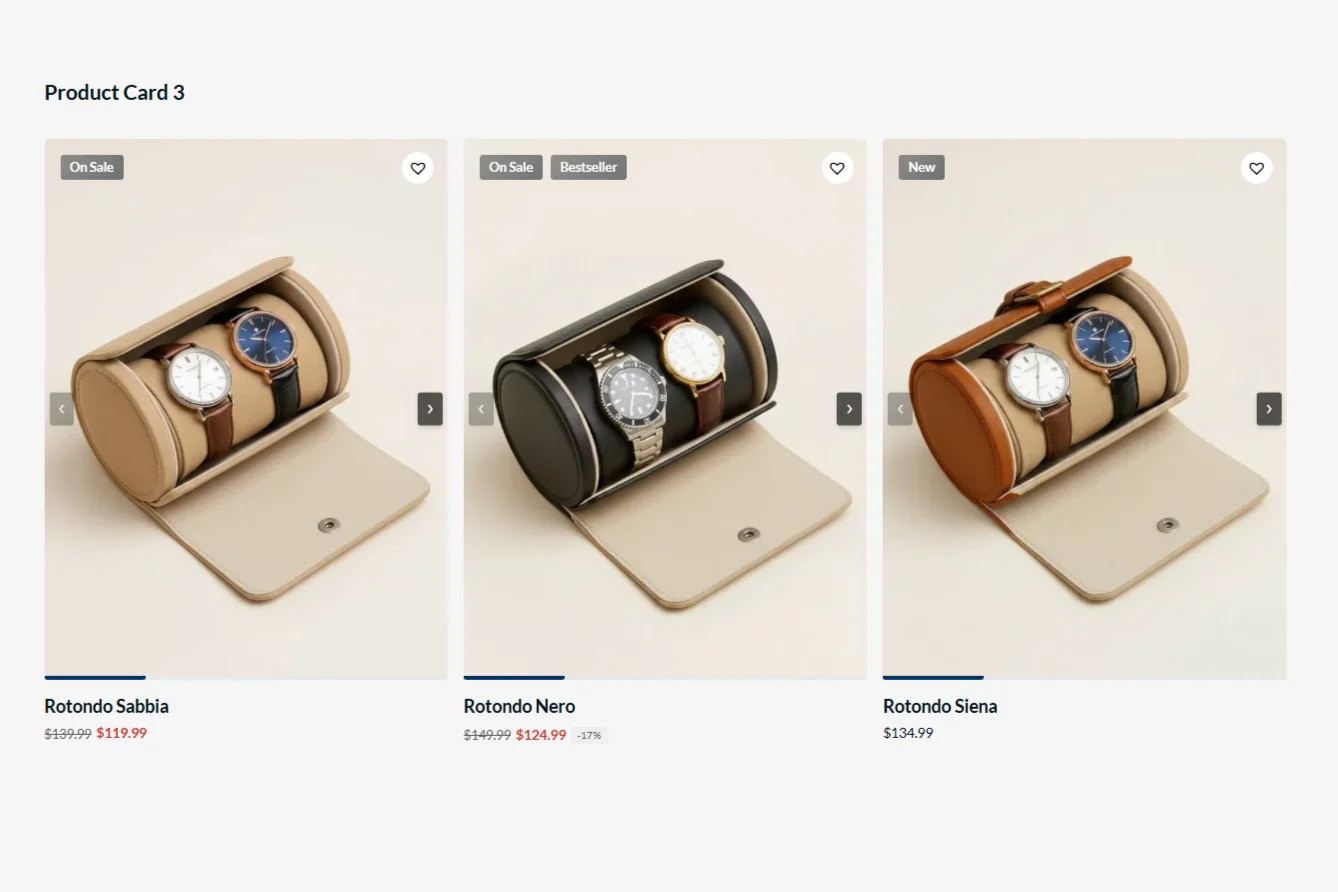Open the Rotondo Siena product title link
Image resolution: width=1338 pixels, height=892 pixels.
[940, 706]
